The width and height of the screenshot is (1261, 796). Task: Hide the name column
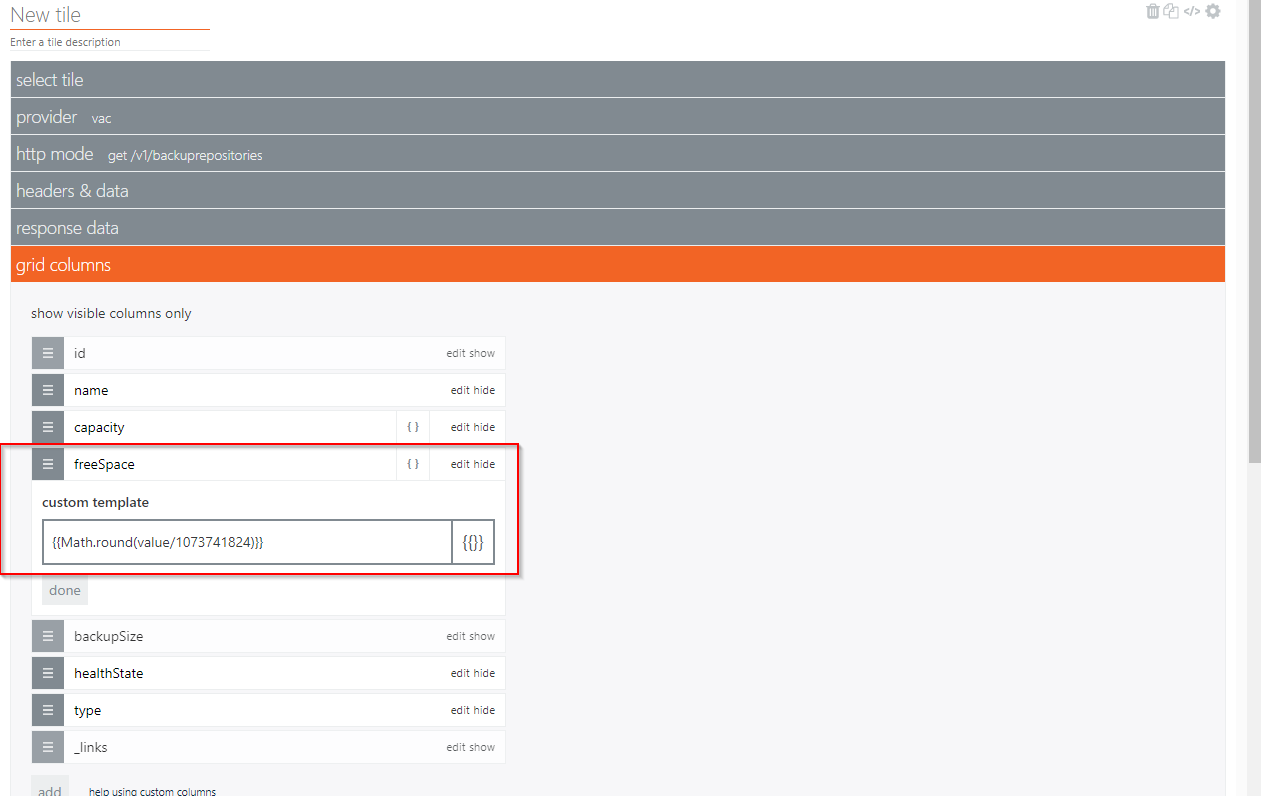coord(484,390)
